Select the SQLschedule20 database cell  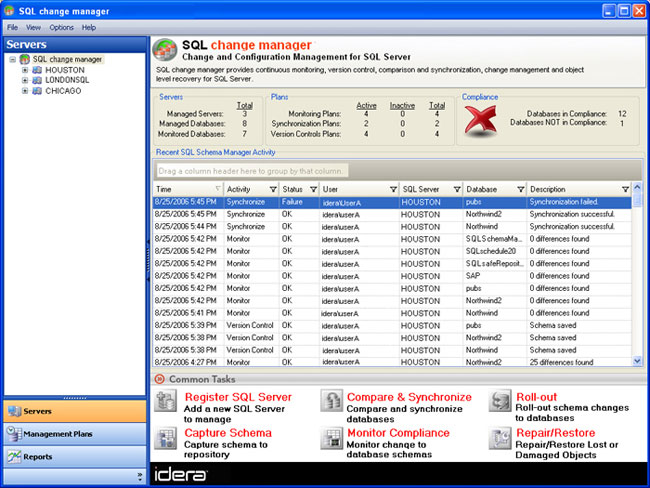point(494,251)
